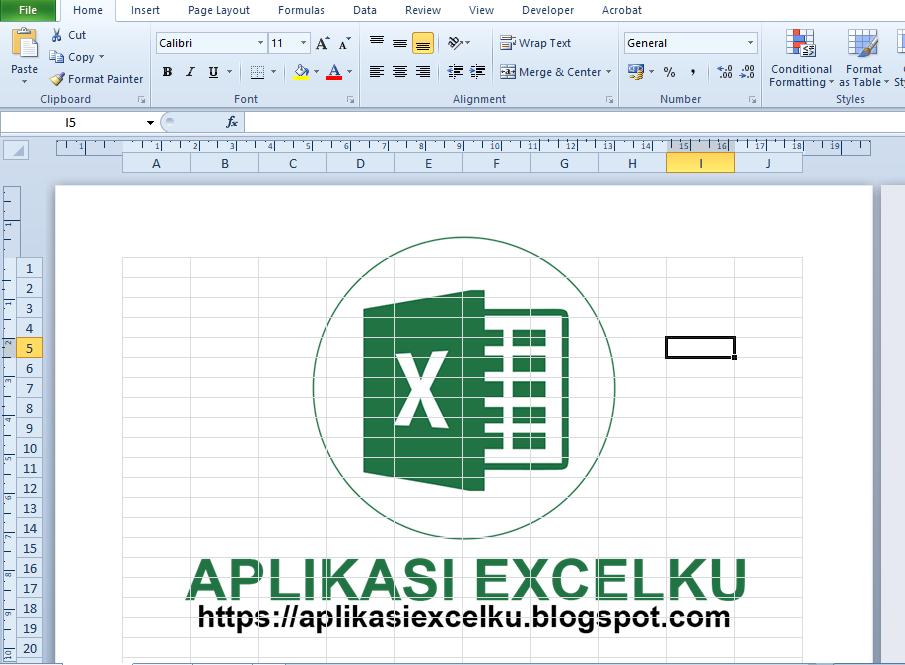This screenshot has width=905, height=665.
Task: Open the Fill Color palette arrow
Action: (316, 72)
